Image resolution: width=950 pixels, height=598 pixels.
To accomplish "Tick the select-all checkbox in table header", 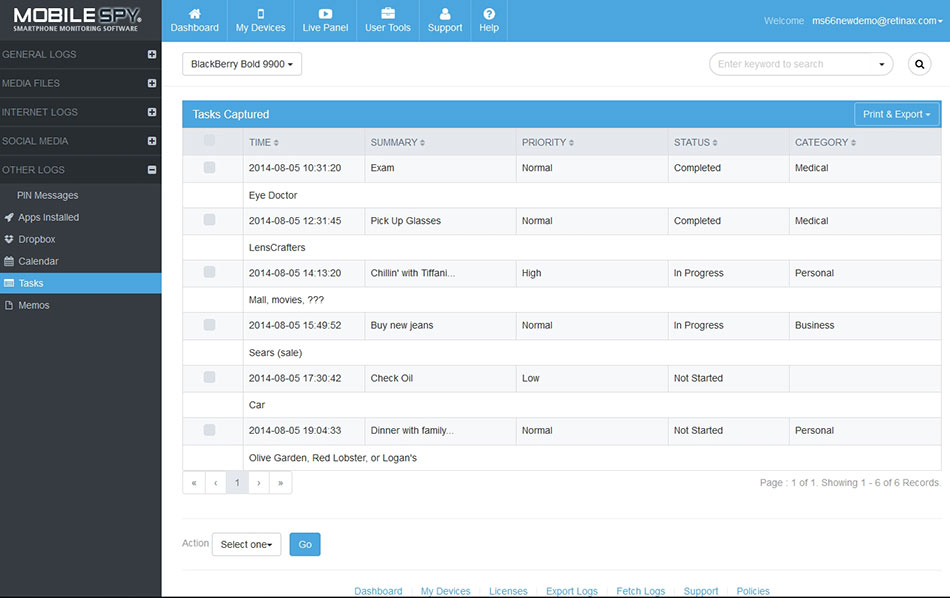I will coord(209,141).
